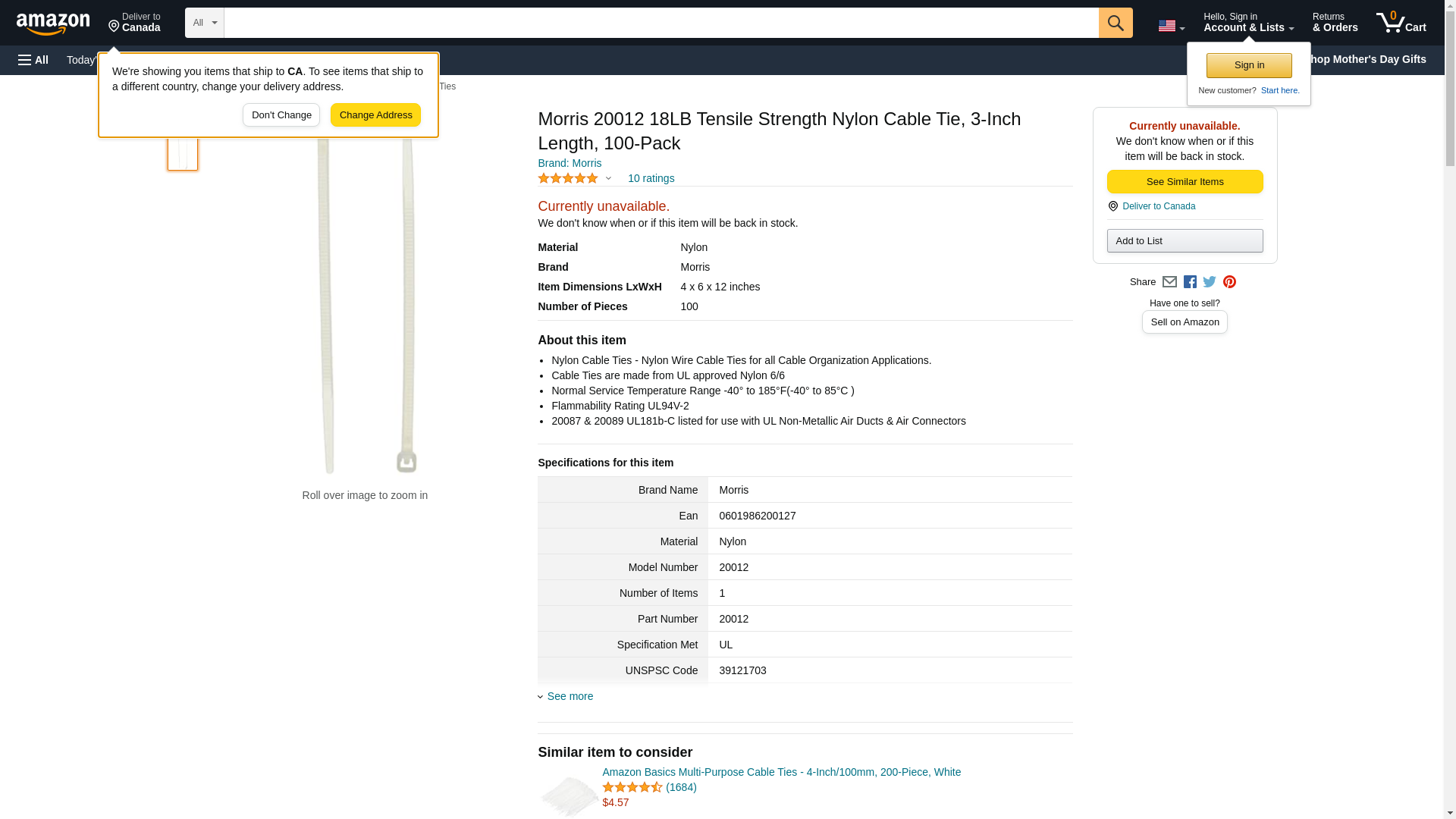This screenshot has height=819, width=1456.
Task: Open the shopping cart
Action: pos(1401,23)
